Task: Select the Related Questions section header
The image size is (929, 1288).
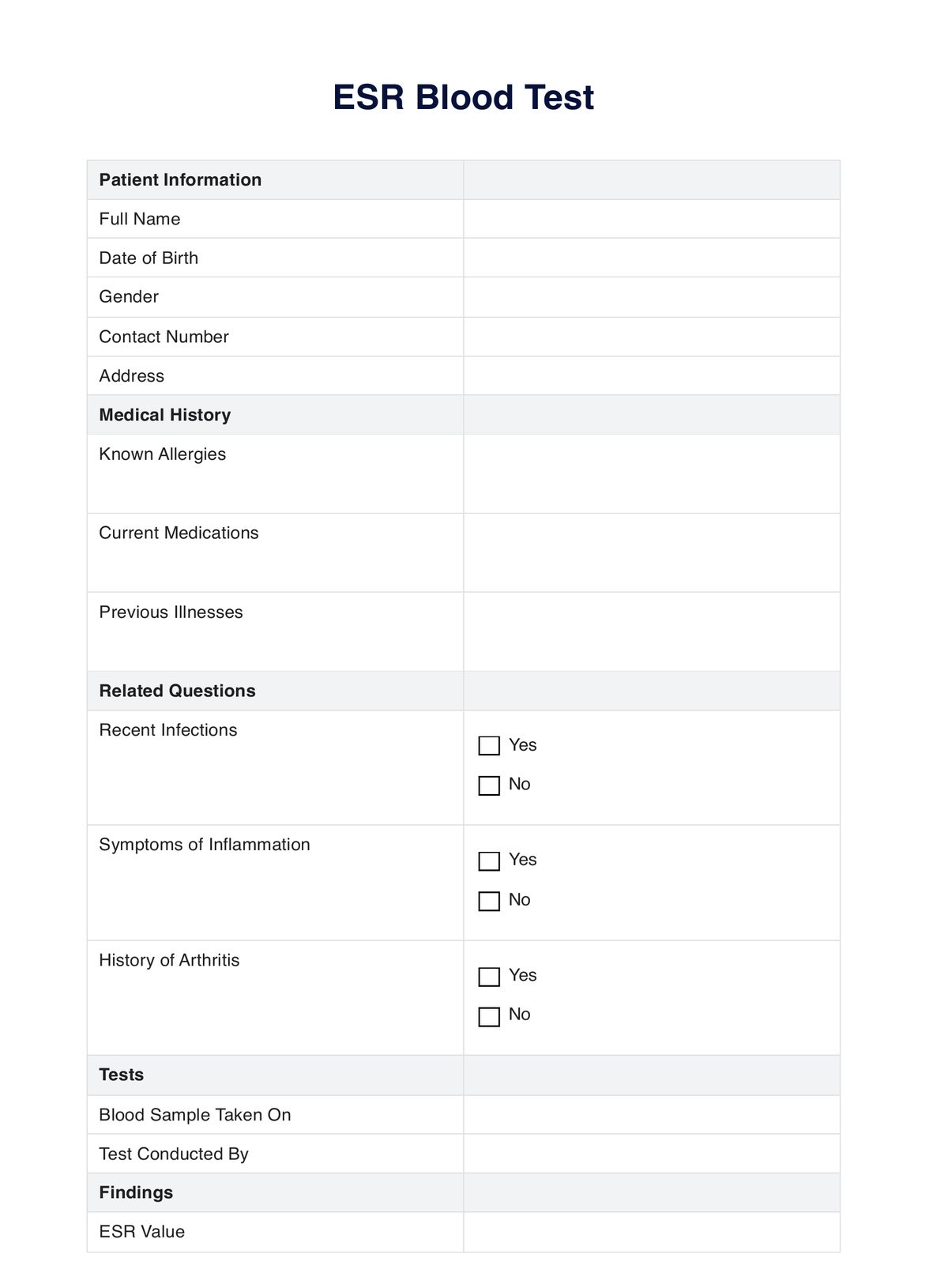Action: pos(178,691)
